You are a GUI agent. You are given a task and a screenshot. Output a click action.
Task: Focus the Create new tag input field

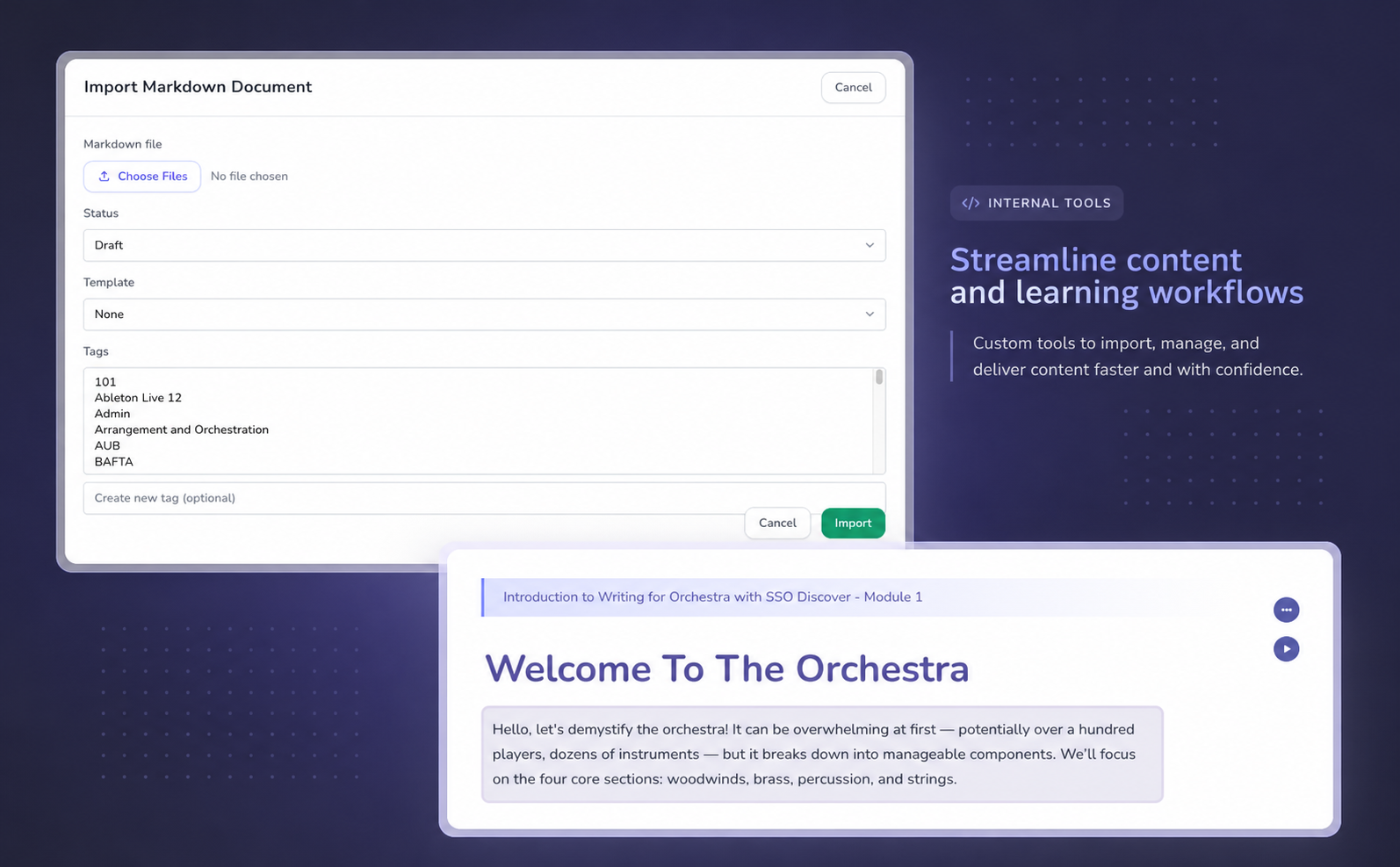(484, 498)
